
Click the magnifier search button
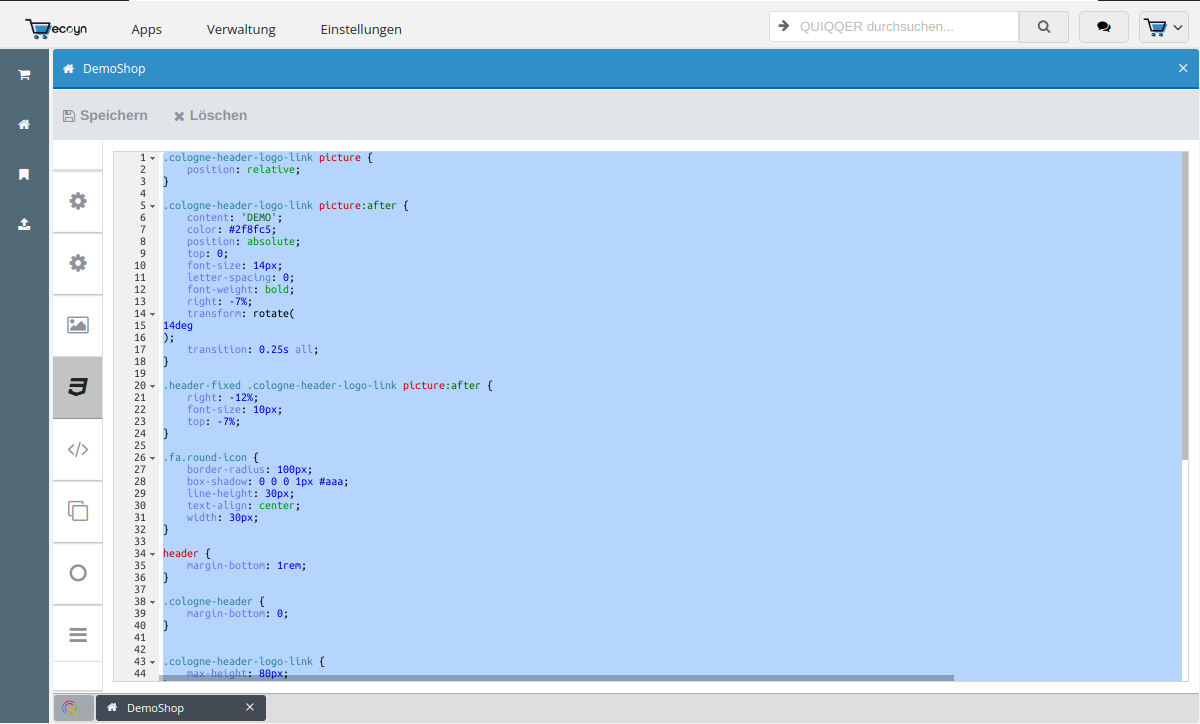point(1044,28)
